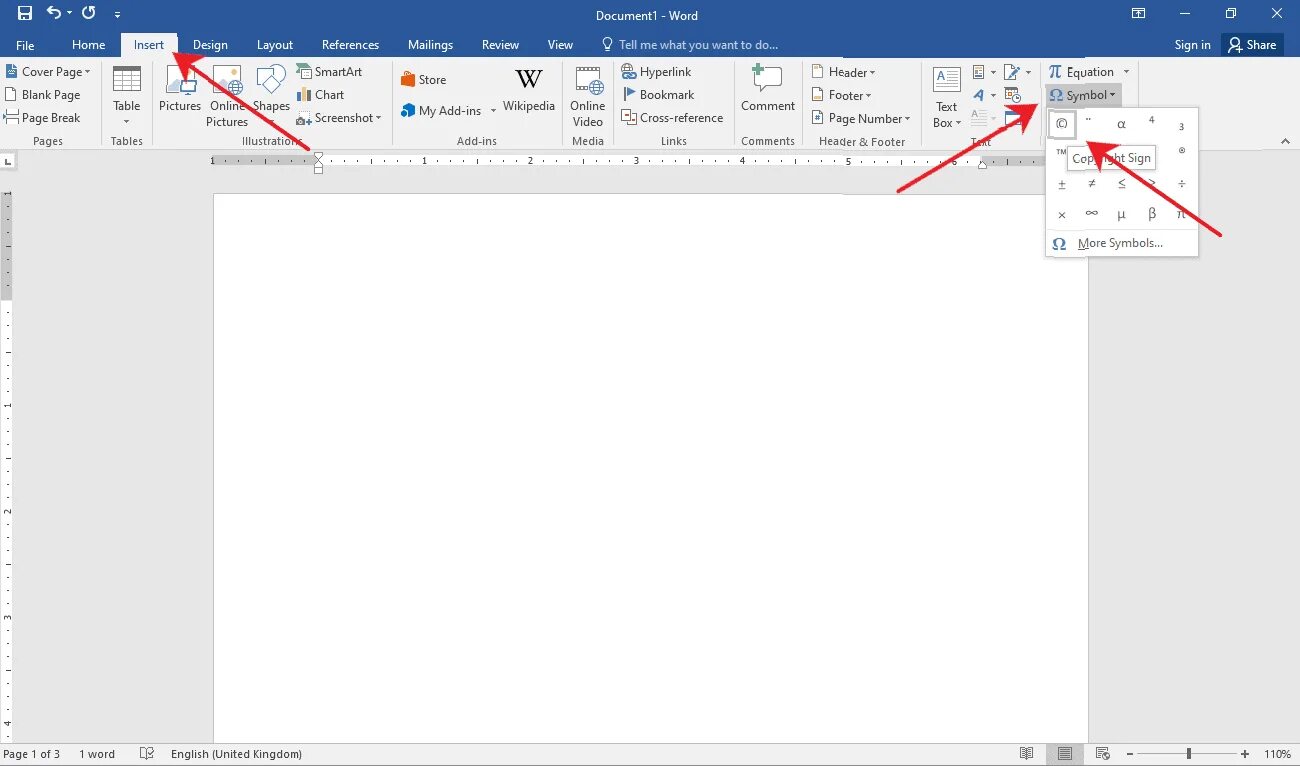Click Sign in link
Image resolution: width=1300 pixels, height=766 pixels.
[x=1192, y=45]
